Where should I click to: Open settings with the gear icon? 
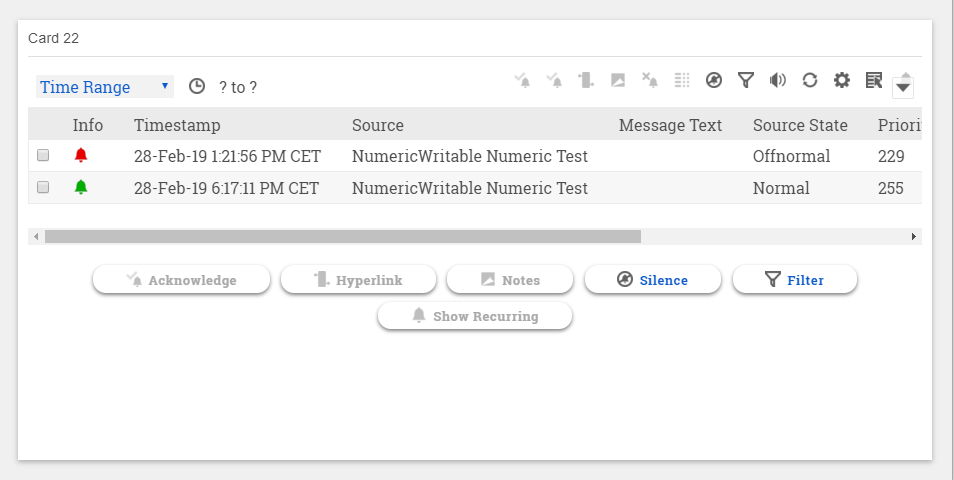842,80
